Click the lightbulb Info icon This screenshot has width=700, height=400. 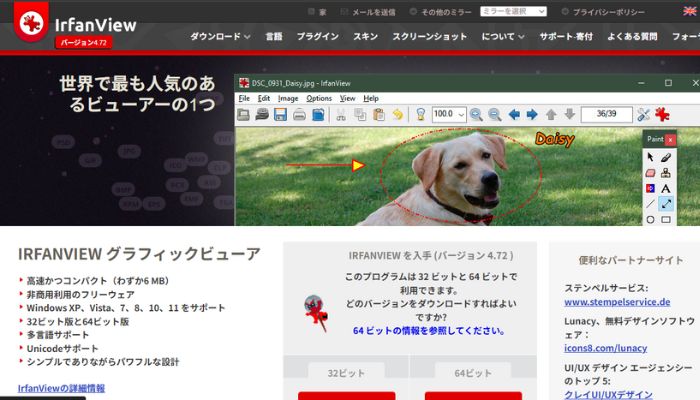point(421,115)
